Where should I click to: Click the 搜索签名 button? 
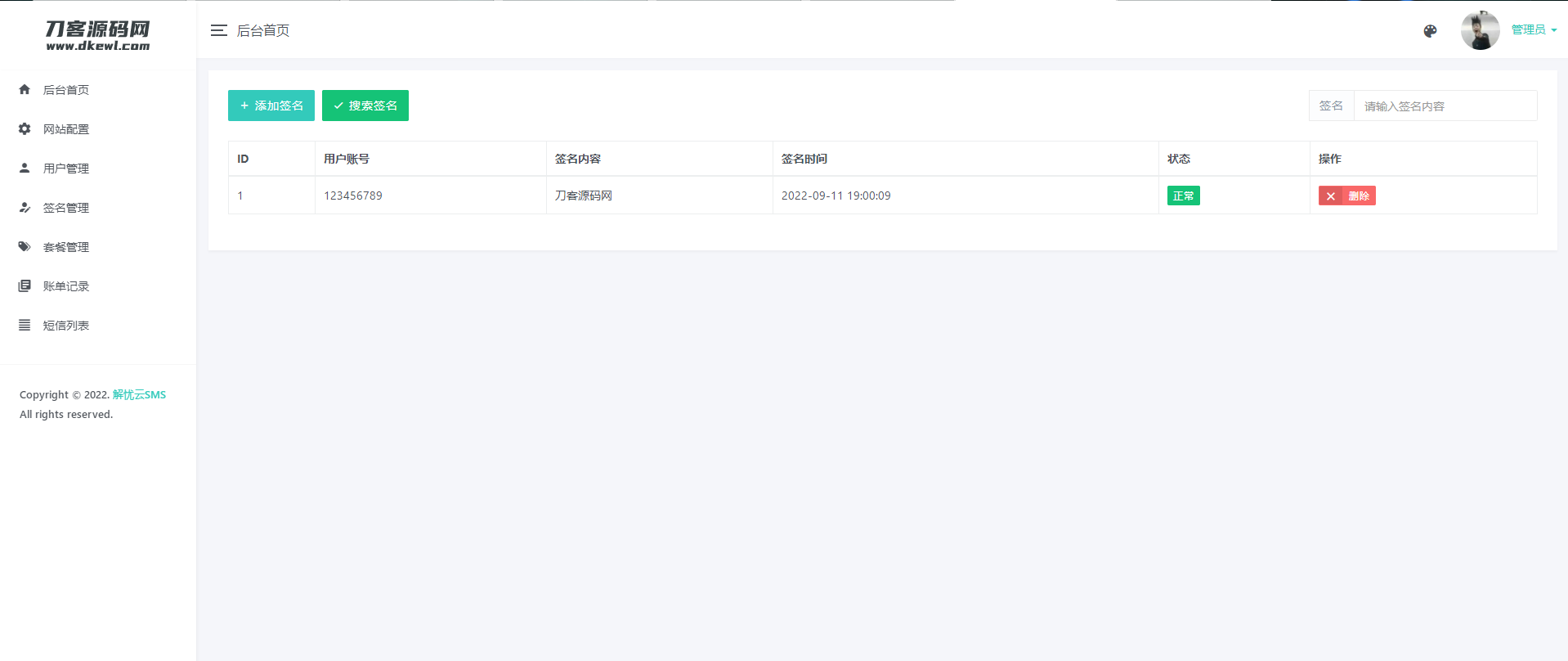tap(365, 106)
